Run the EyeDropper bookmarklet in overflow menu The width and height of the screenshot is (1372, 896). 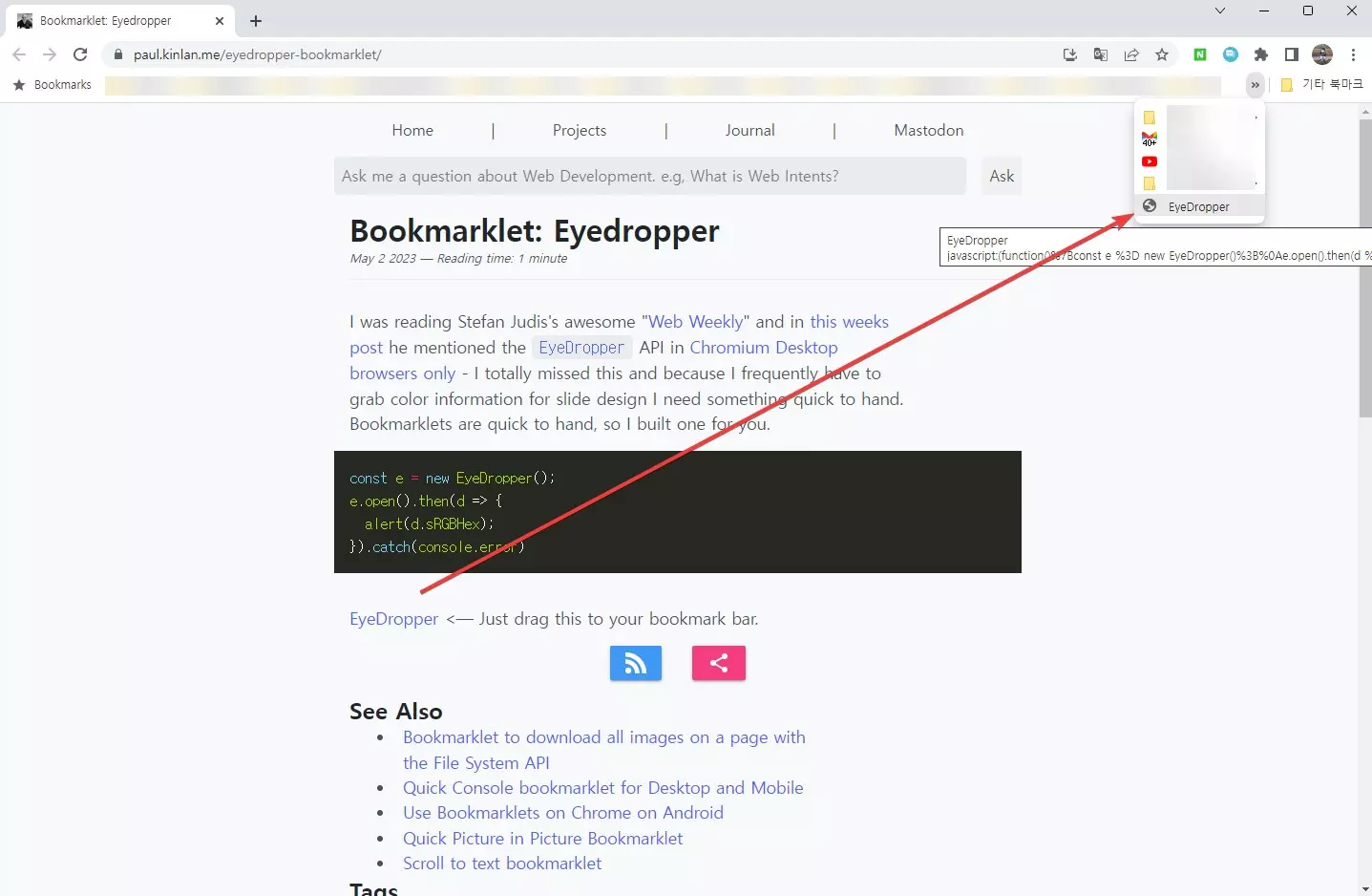pos(1199,206)
